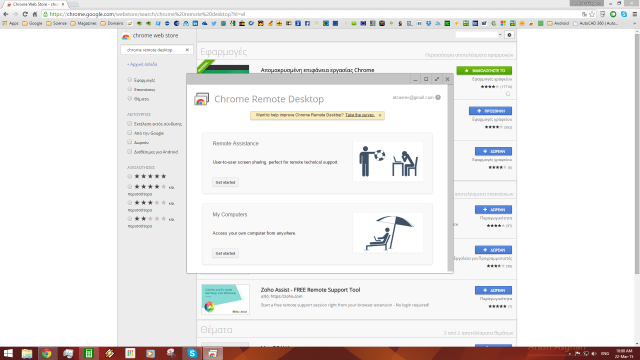
Task: Select the Εφαρμογές radio filter
Action: tap(130, 80)
